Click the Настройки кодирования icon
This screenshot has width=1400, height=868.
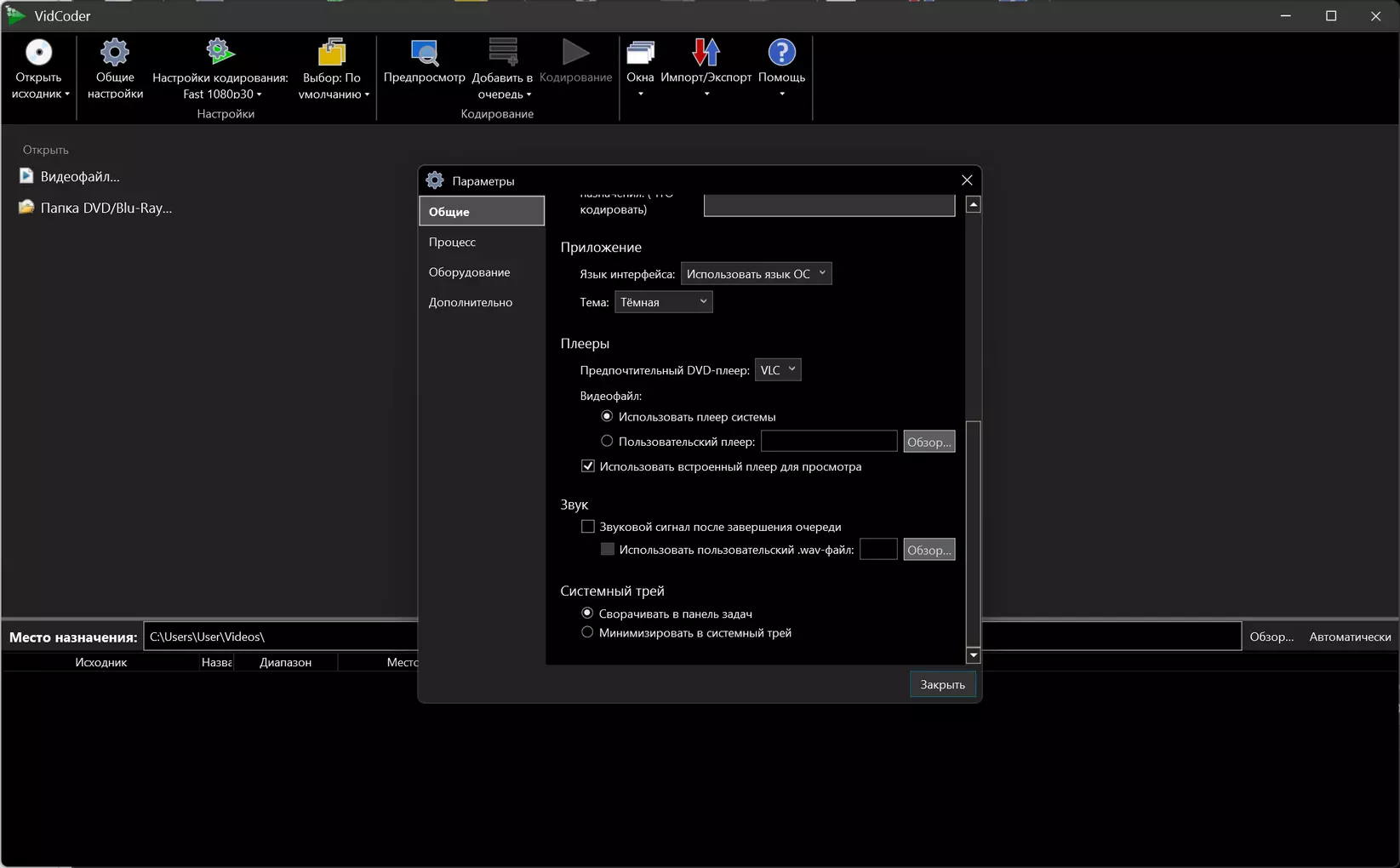pos(220,53)
